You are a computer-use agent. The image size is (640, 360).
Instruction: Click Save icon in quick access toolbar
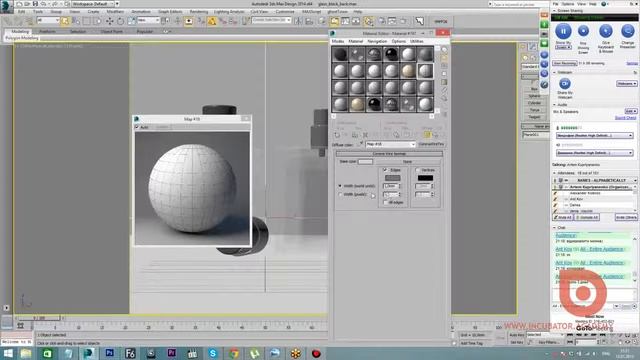[35, 4]
